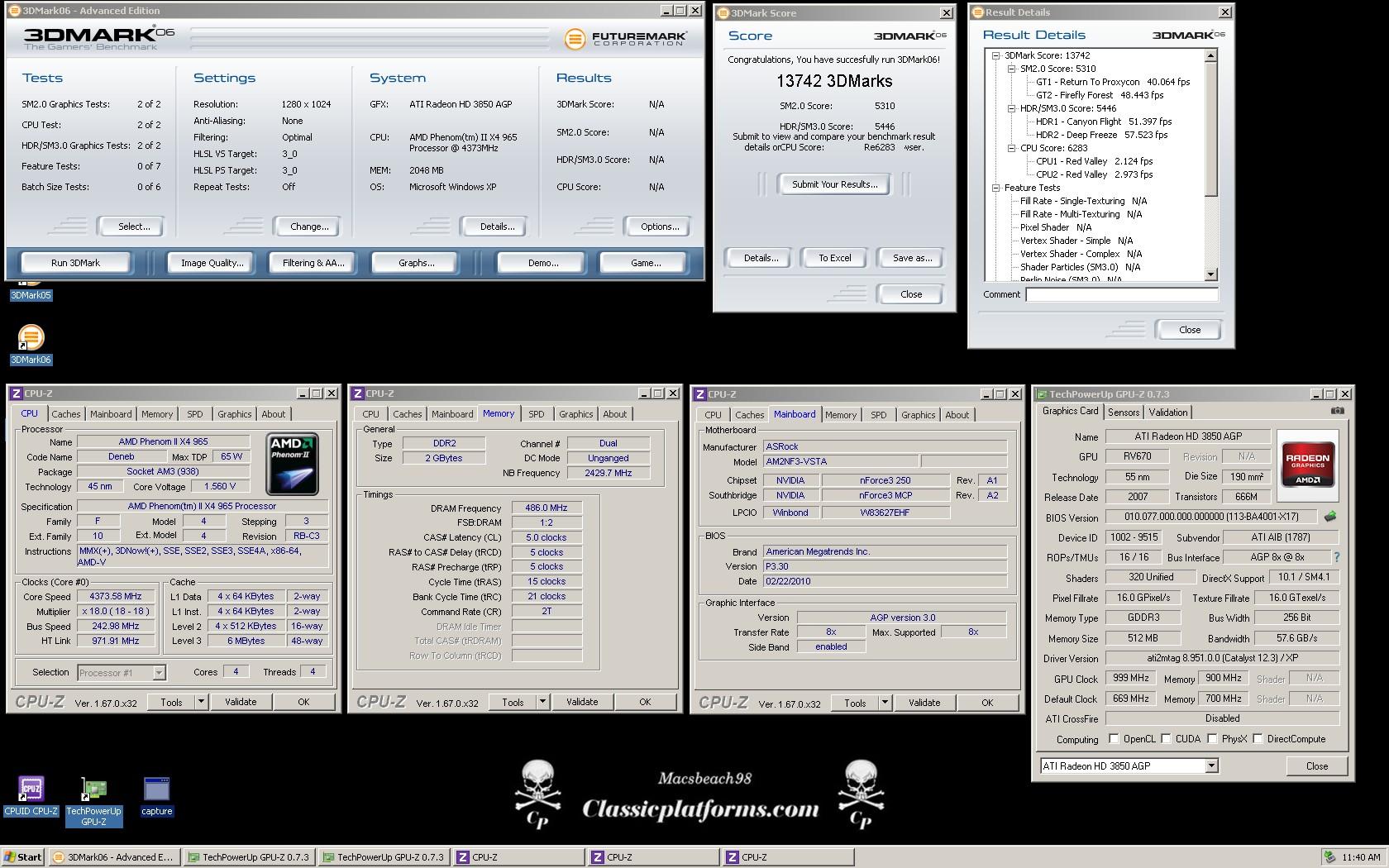Click the Graphs button
The width and height of the screenshot is (1389, 868).
coord(416,263)
